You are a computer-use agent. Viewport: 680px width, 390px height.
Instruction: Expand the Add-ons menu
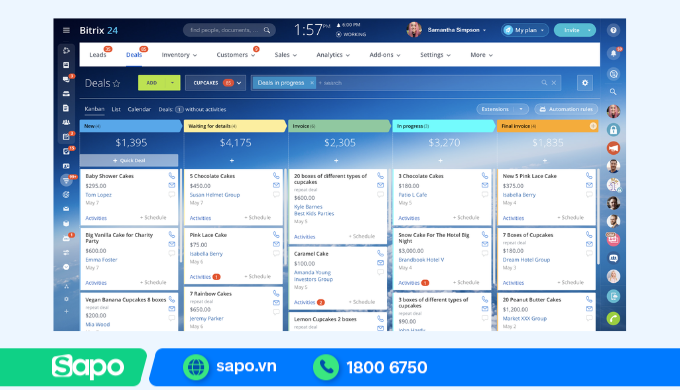coord(385,55)
